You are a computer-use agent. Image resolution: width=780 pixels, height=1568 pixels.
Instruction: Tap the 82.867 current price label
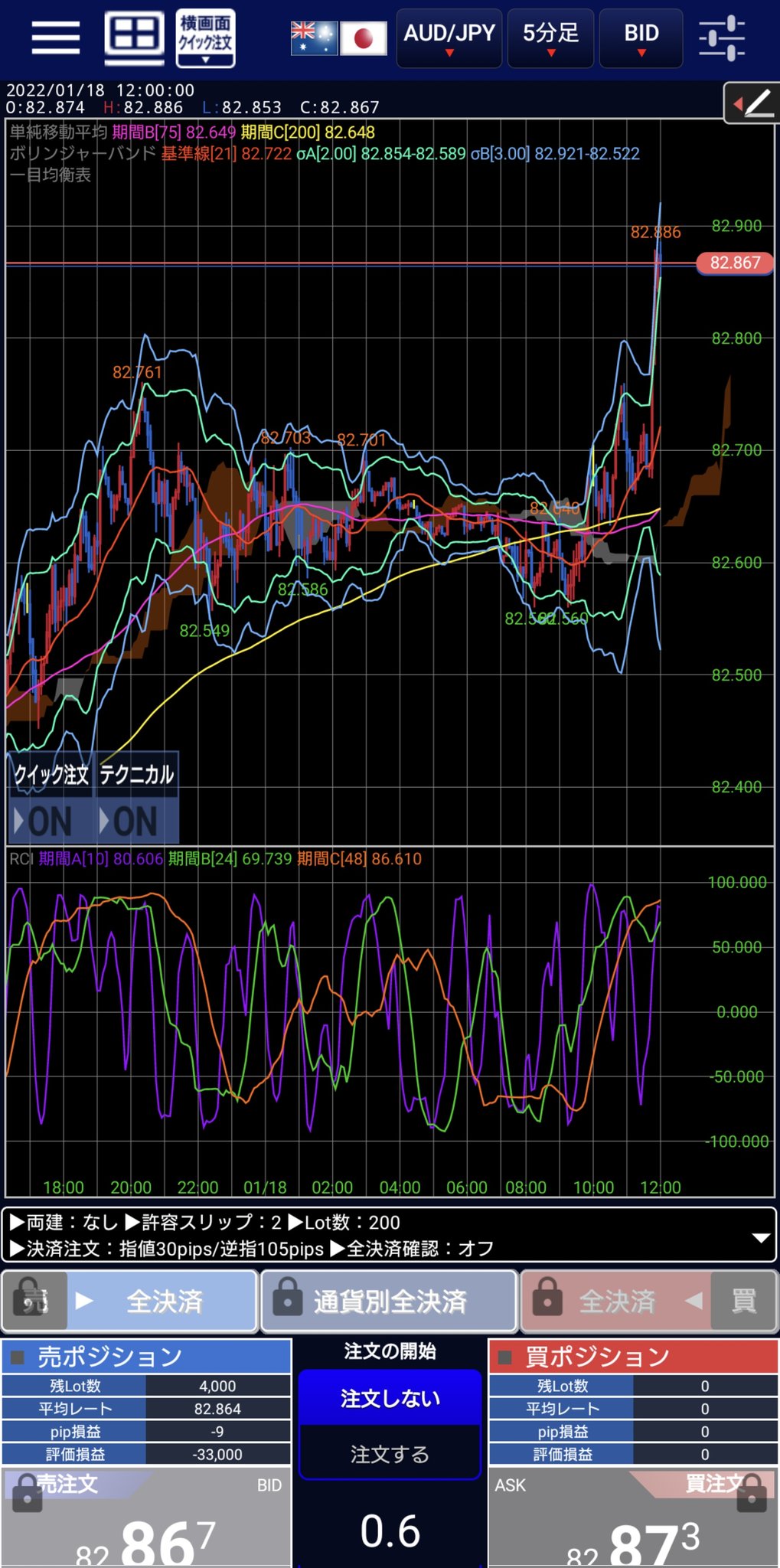pyautogui.click(x=735, y=263)
